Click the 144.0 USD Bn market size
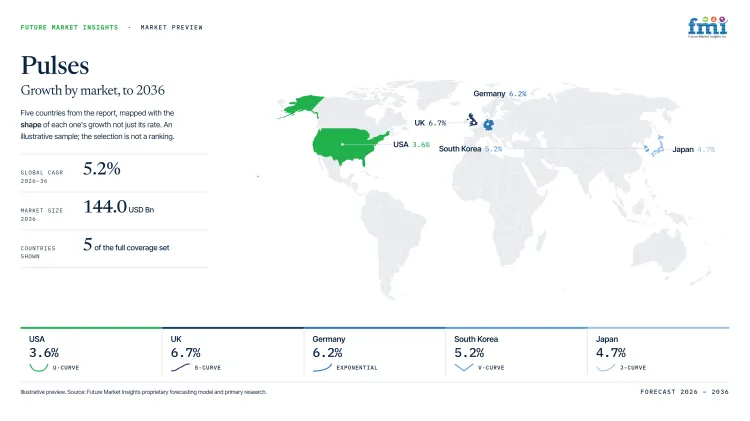750x421 pixels. coord(119,207)
